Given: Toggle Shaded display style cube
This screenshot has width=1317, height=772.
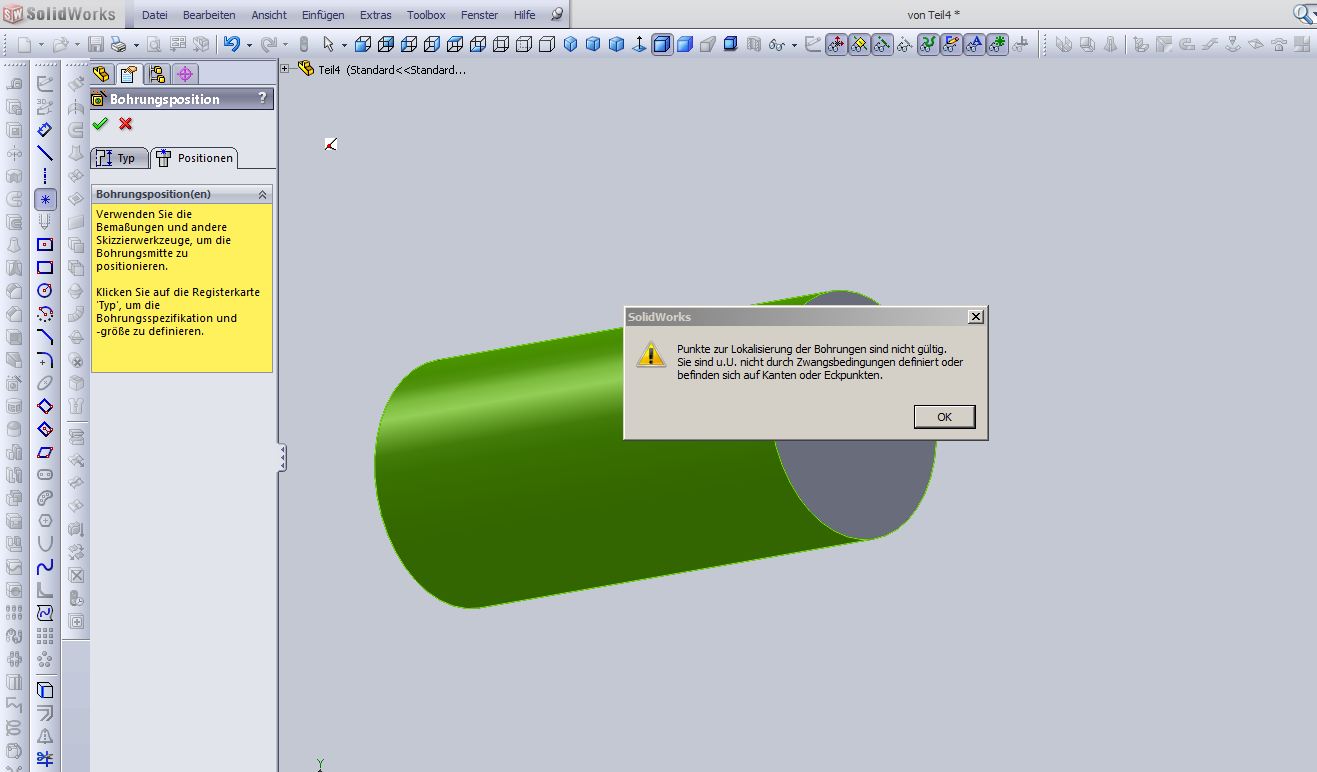Looking at the screenshot, I should [x=685, y=44].
